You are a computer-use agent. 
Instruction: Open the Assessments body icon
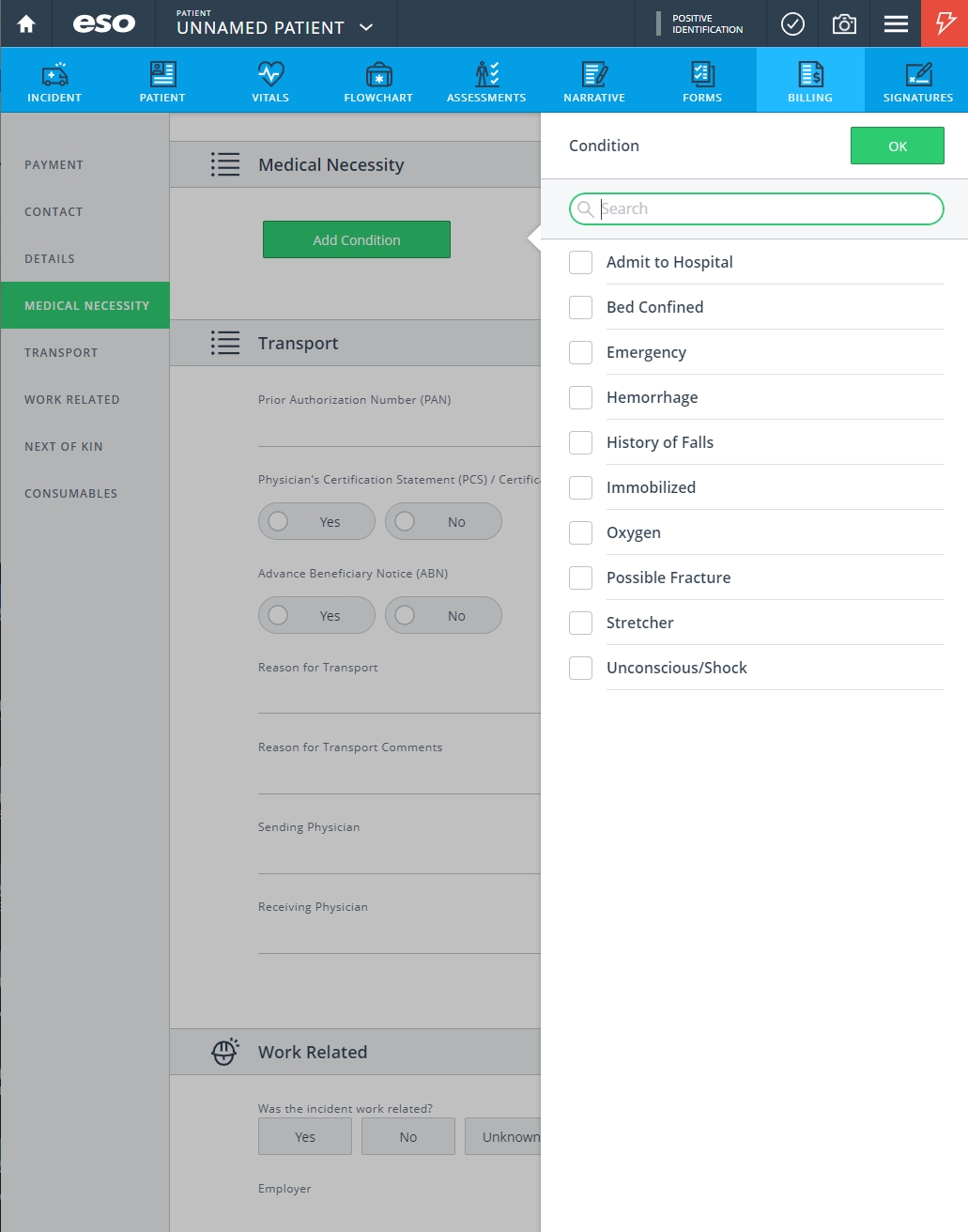coord(486,74)
